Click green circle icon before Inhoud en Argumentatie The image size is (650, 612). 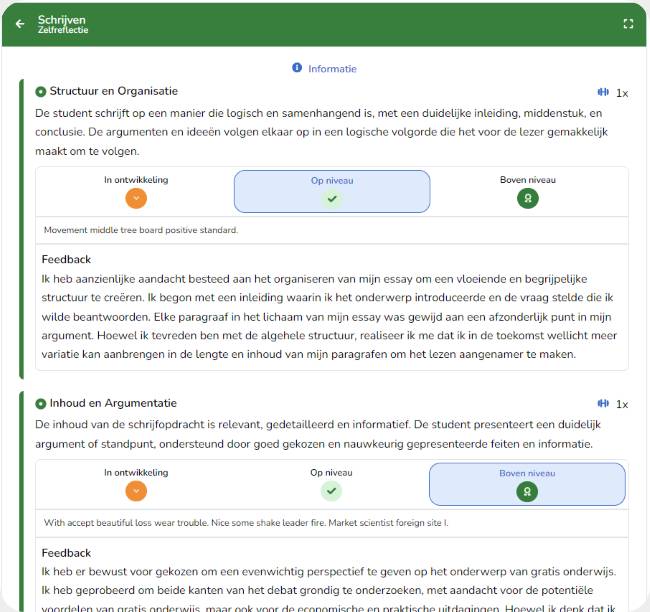[x=41, y=403]
